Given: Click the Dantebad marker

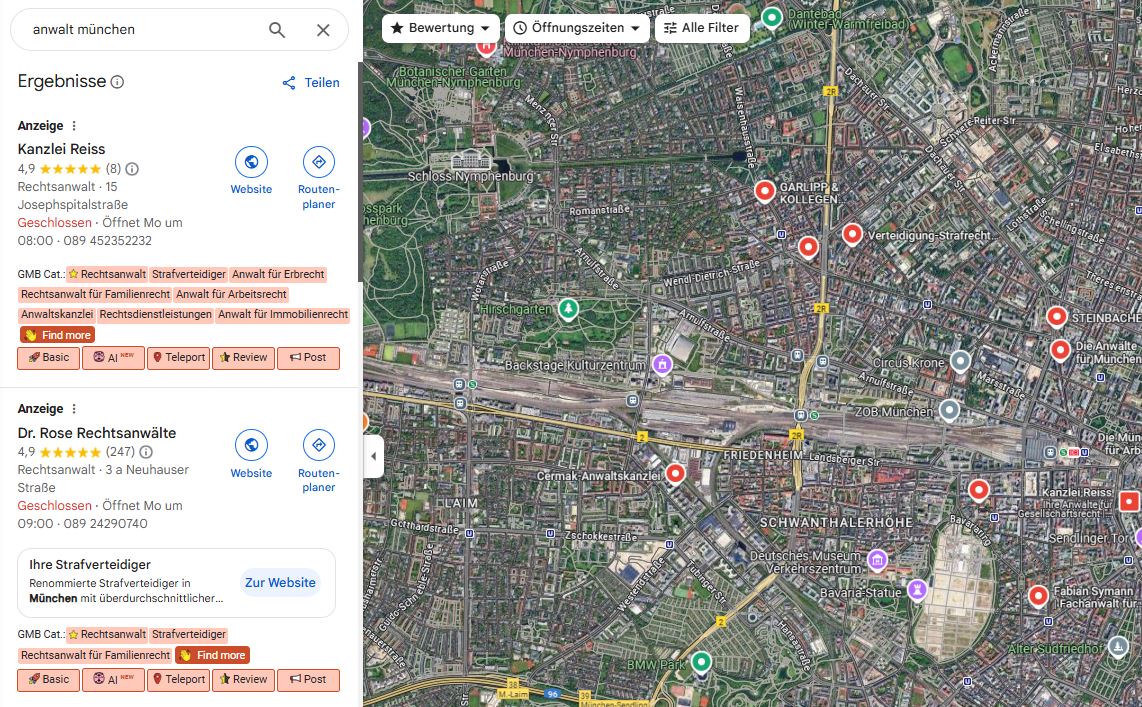Looking at the screenshot, I should (x=772, y=16).
